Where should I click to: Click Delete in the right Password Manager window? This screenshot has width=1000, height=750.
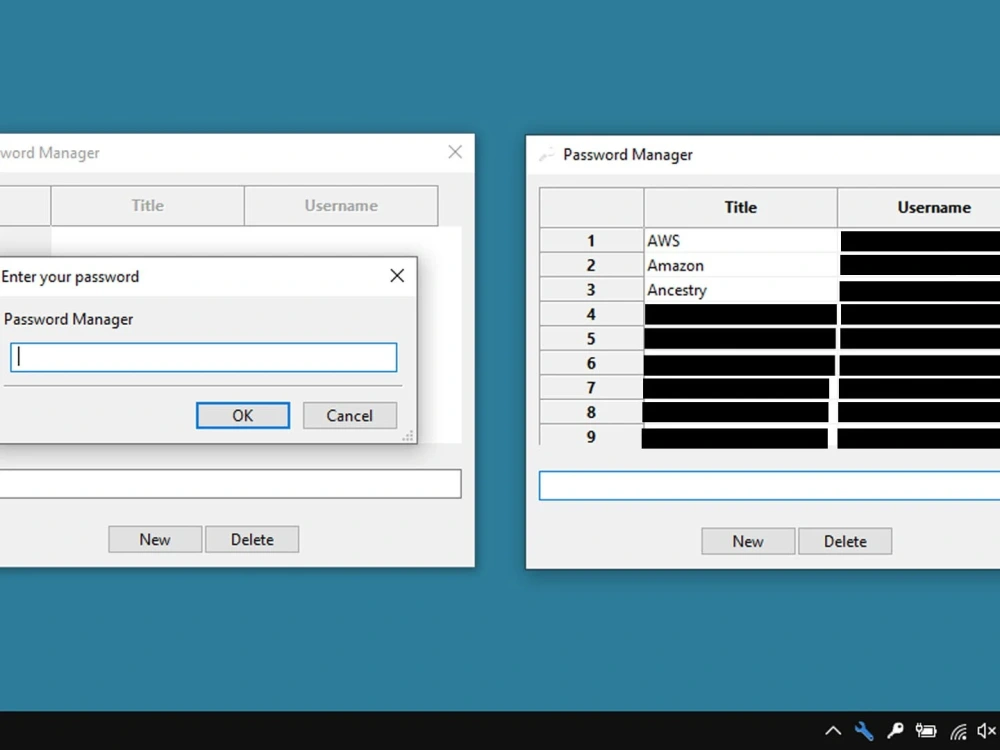845,541
